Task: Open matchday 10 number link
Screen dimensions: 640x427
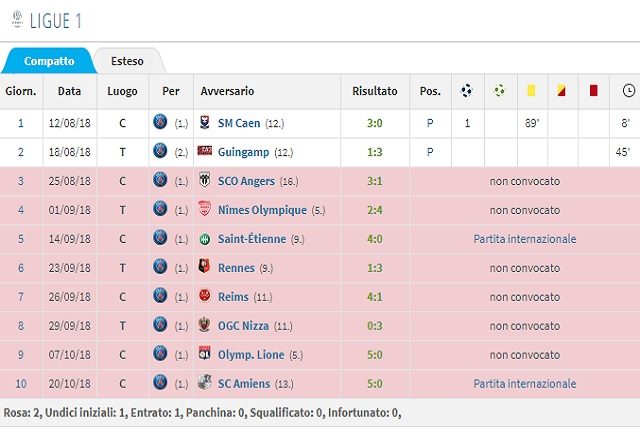Action: (21, 384)
